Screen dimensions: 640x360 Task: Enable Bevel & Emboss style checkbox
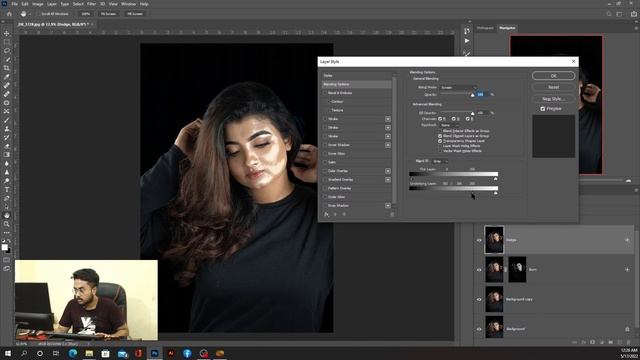[325, 93]
